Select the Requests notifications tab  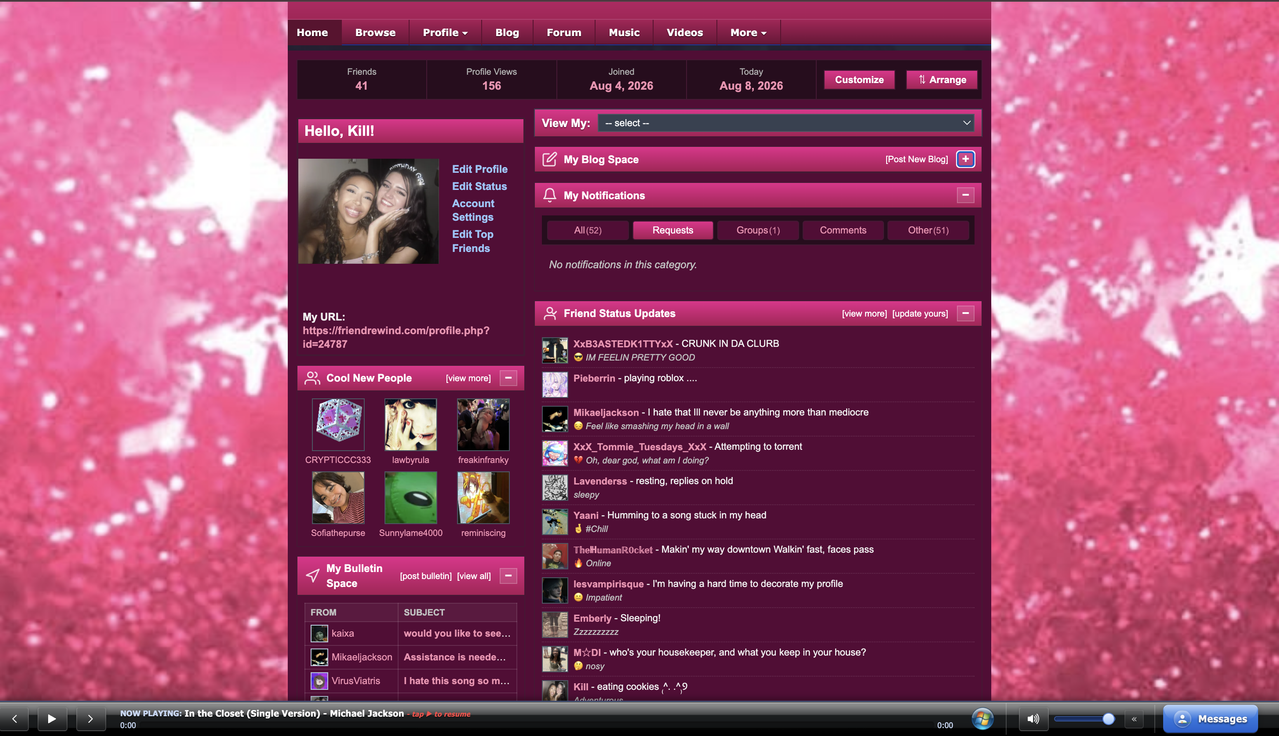pyautogui.click(x=673, y=230)
